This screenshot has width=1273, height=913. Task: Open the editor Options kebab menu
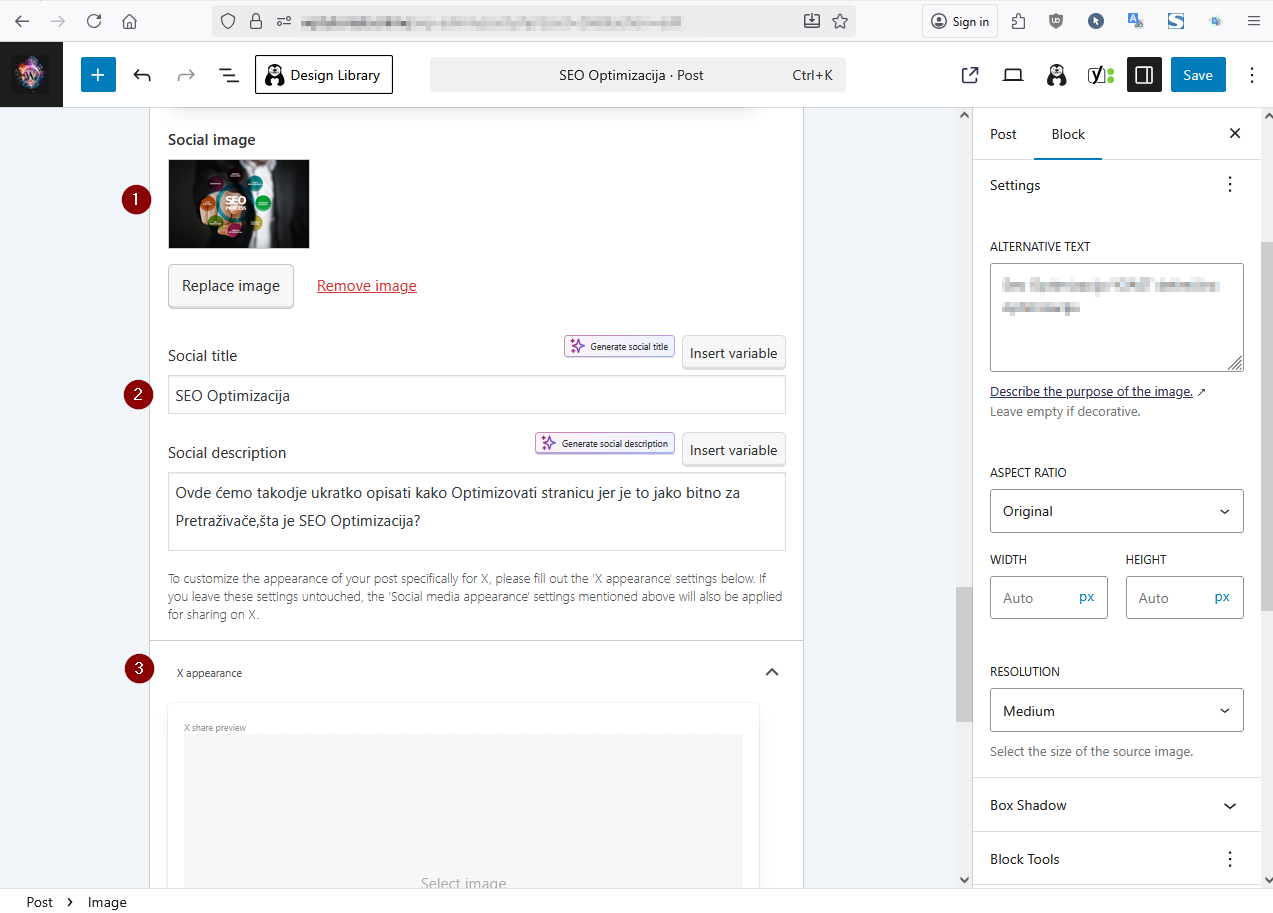click(1251, 75)
